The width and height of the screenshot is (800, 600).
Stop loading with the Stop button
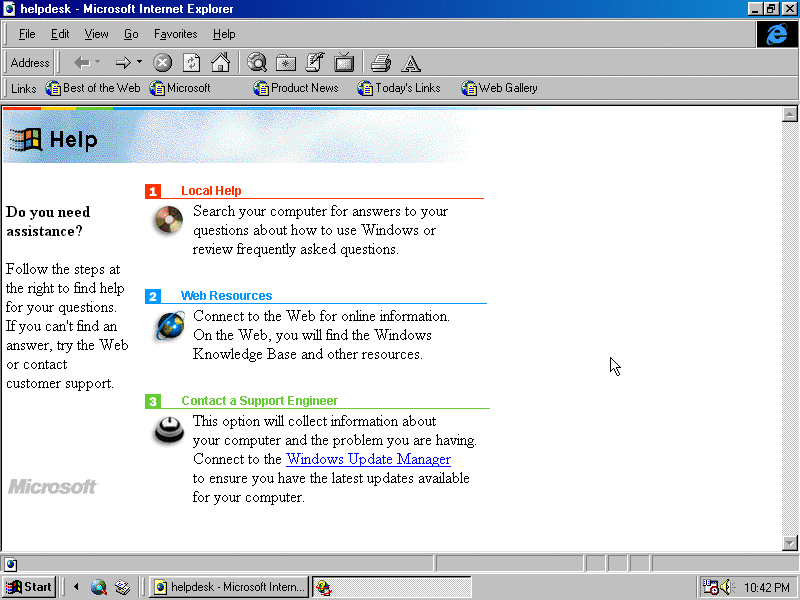(162, 63)
